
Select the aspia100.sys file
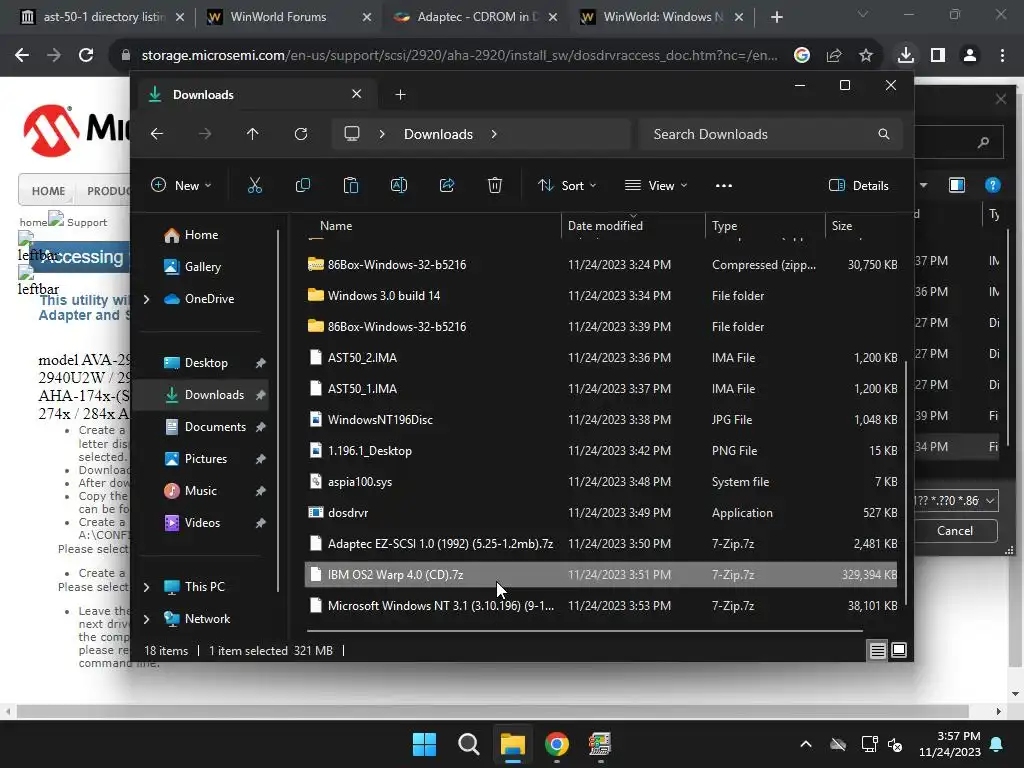point(601,482)
